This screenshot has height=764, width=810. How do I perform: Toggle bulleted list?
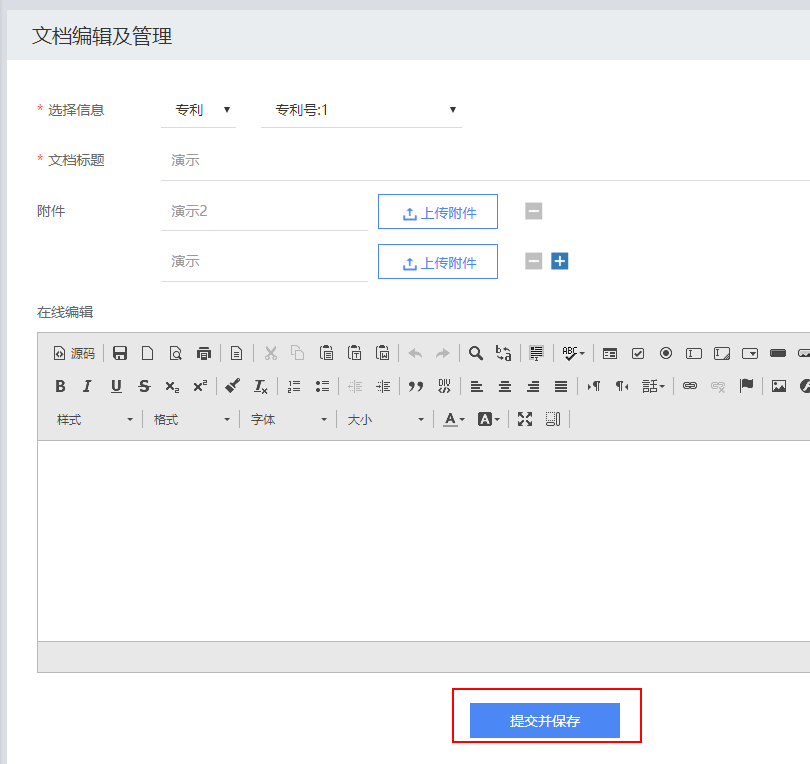322,386
